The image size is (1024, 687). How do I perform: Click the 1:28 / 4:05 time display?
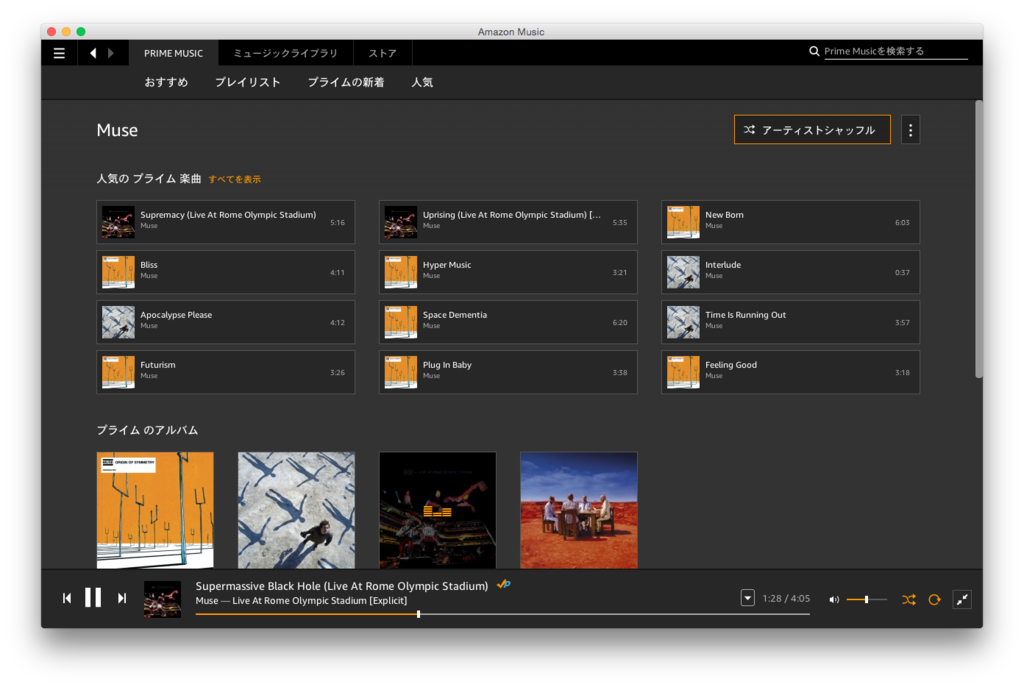[786, 598]
